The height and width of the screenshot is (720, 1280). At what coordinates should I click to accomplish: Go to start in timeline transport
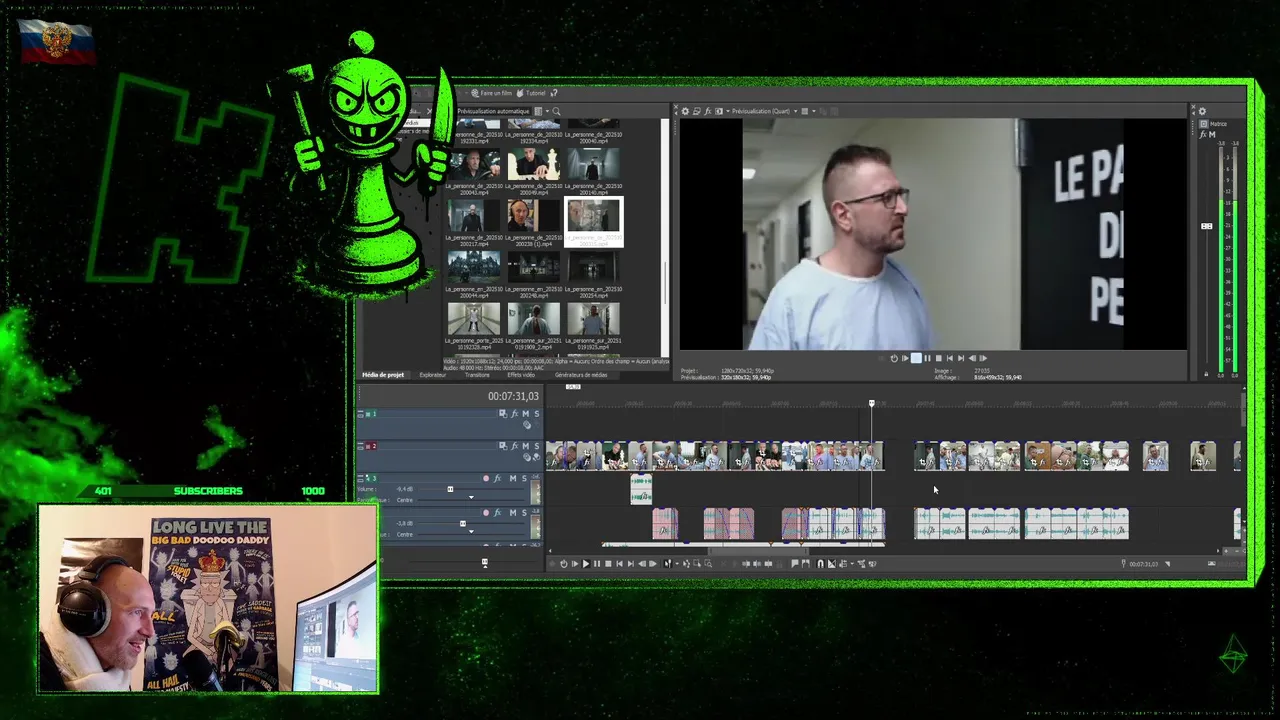[x=620, y=563]
